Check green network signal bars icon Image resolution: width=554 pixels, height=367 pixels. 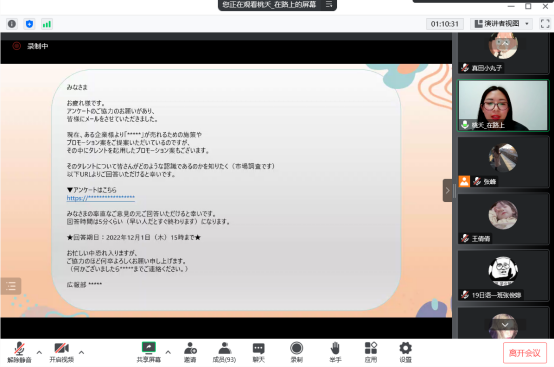click(x=47, y=24)
